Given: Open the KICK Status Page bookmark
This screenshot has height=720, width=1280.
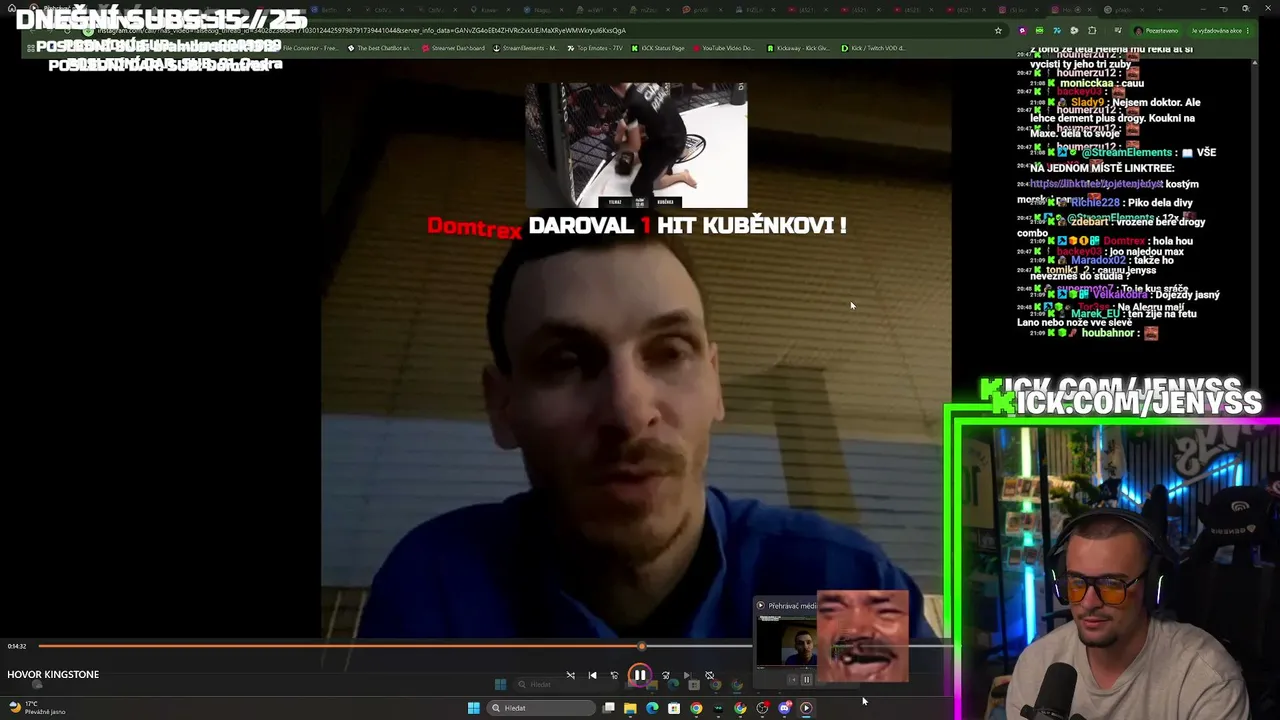Looking at the screenshot, I should 658,48.
